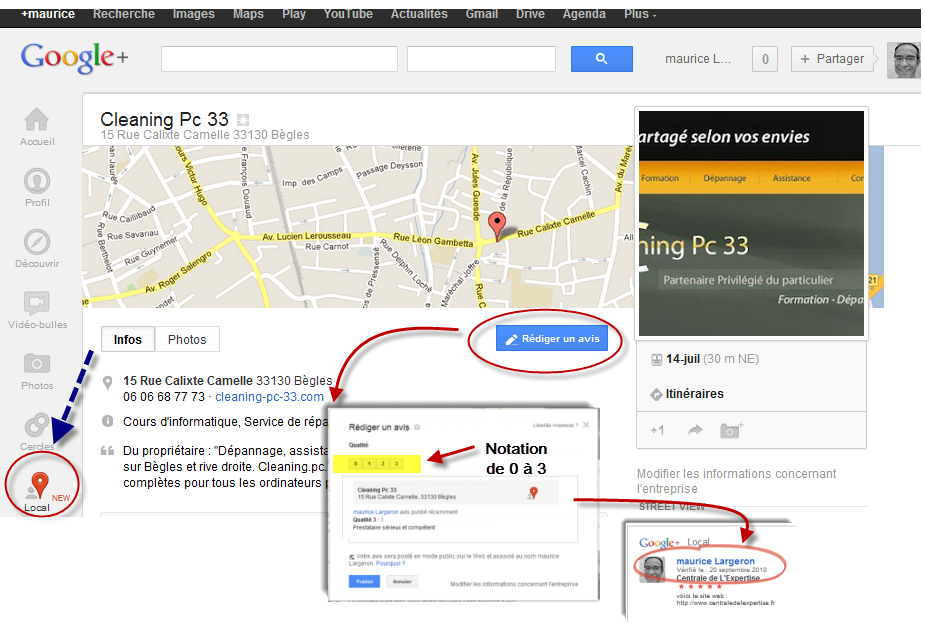
Task: Open the Cercles sidebar icon
Action: coord(37,425)
